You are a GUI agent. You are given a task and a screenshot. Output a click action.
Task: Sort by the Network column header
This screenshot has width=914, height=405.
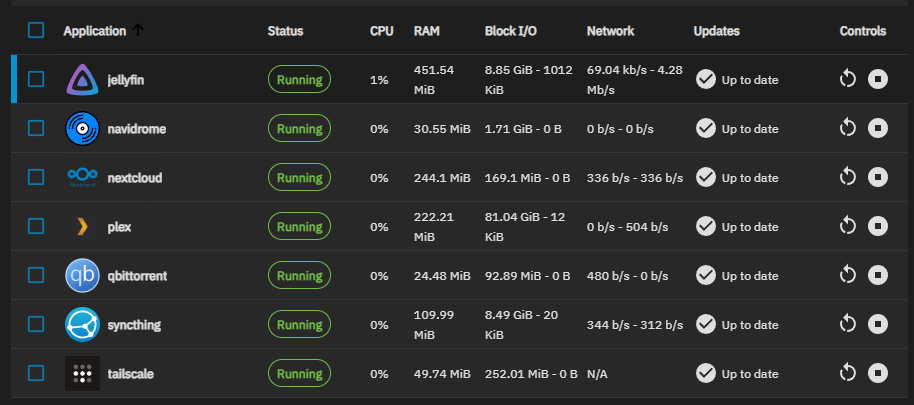(x=610, y=31)
